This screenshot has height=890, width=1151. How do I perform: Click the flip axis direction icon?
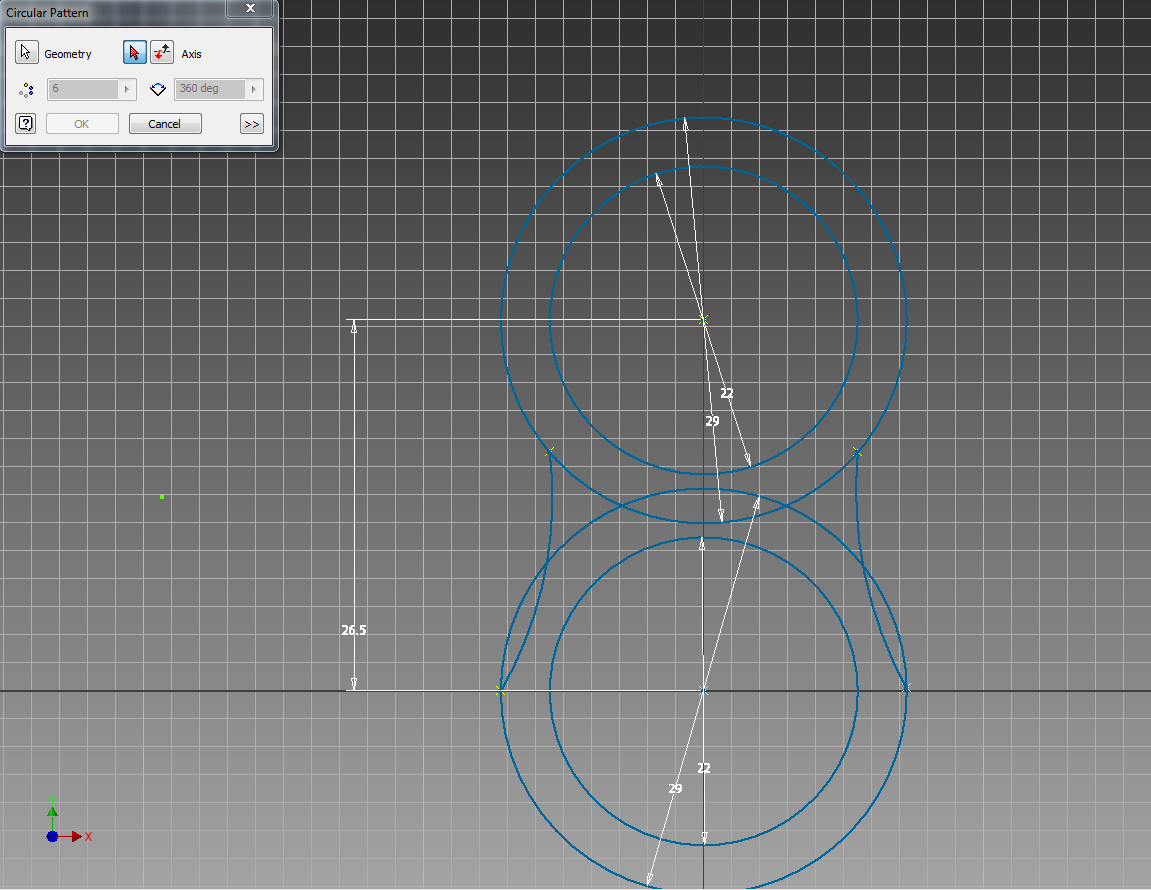pyautogui.click(x=161, y=53)
